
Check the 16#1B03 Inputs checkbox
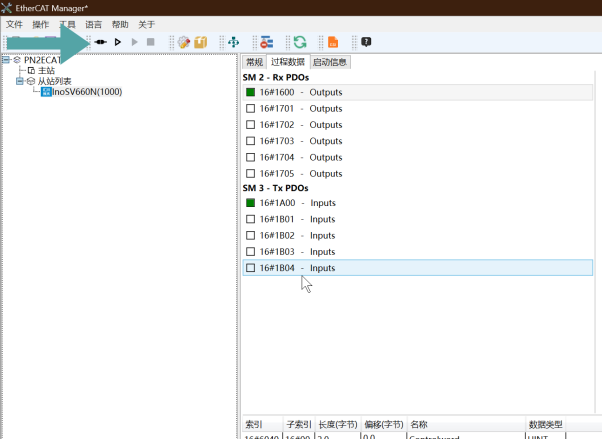(x=250, y=252)
